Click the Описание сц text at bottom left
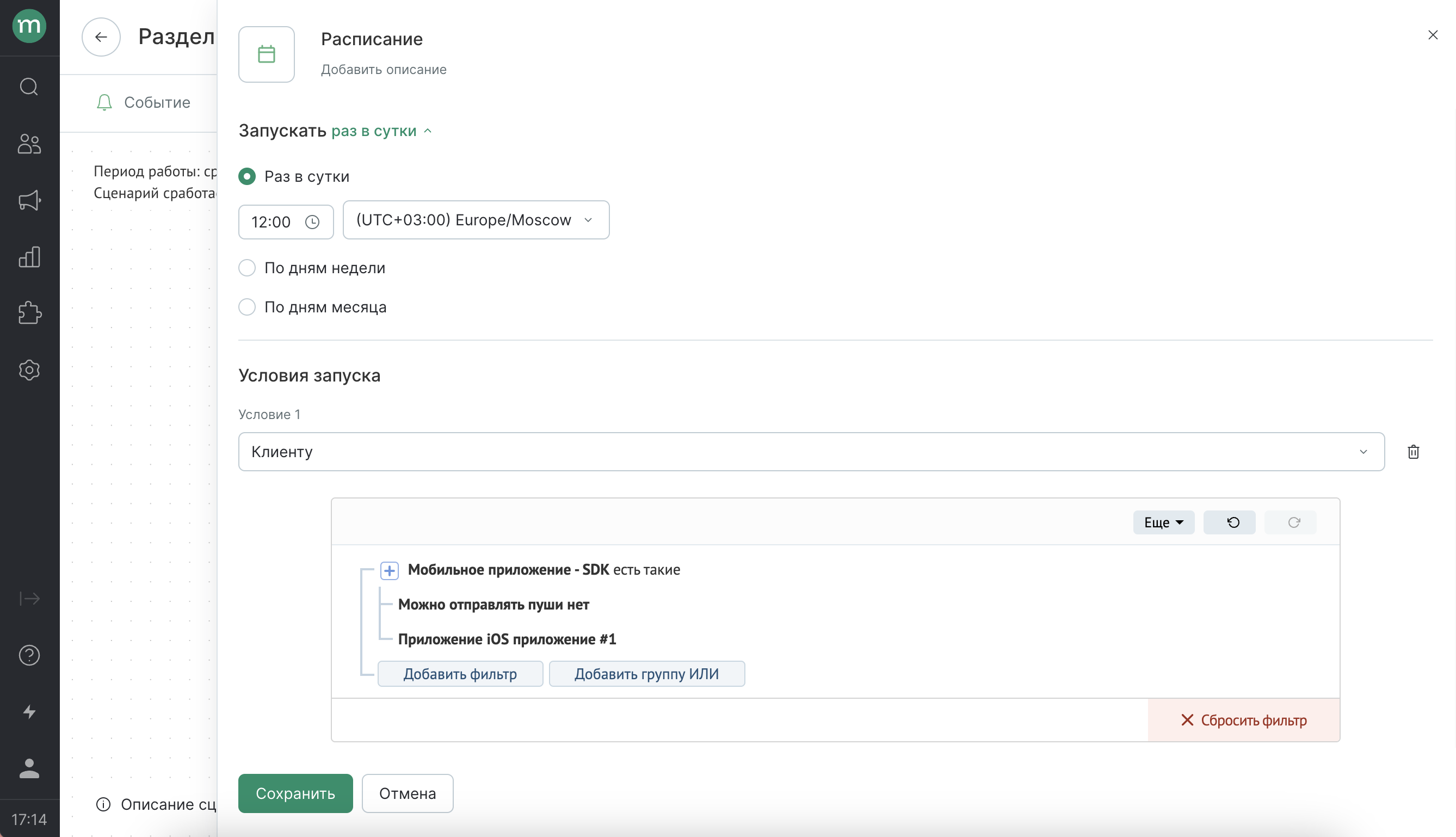The height and width of the screenshot is (837, 1456). tap(168, 804)
